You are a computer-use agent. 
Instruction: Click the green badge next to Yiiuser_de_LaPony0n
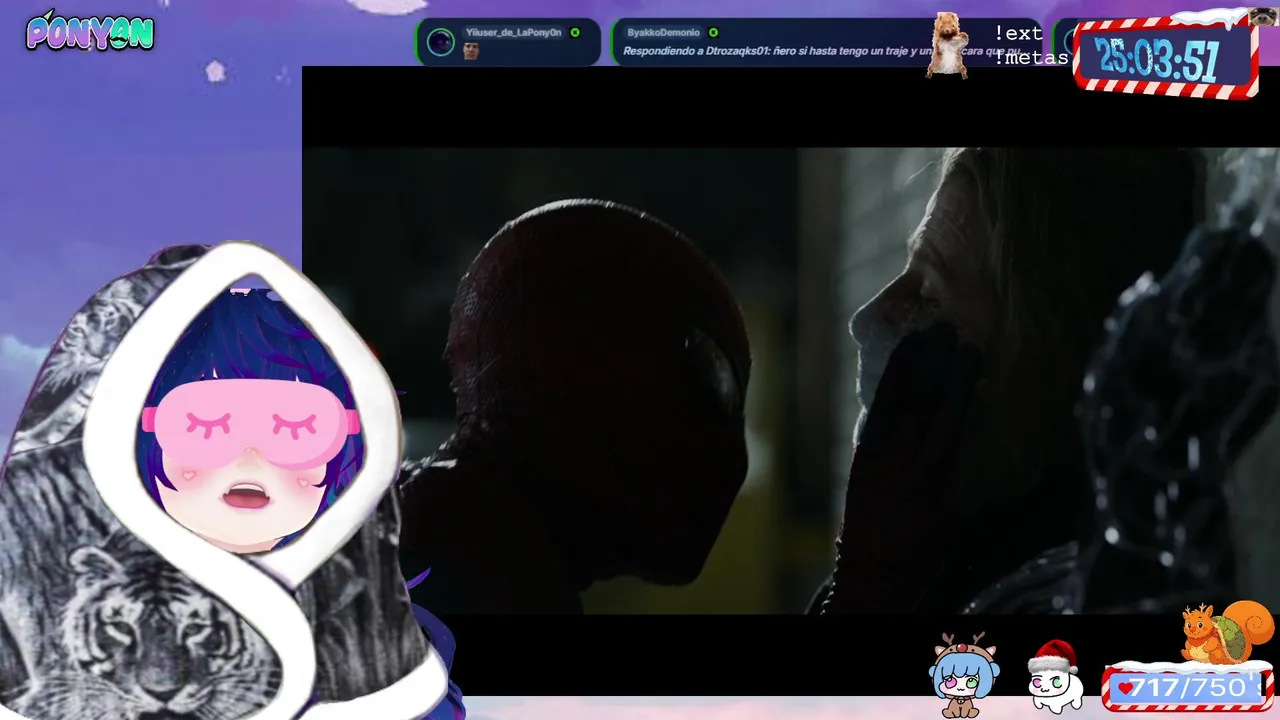click(x=575, y=33)
